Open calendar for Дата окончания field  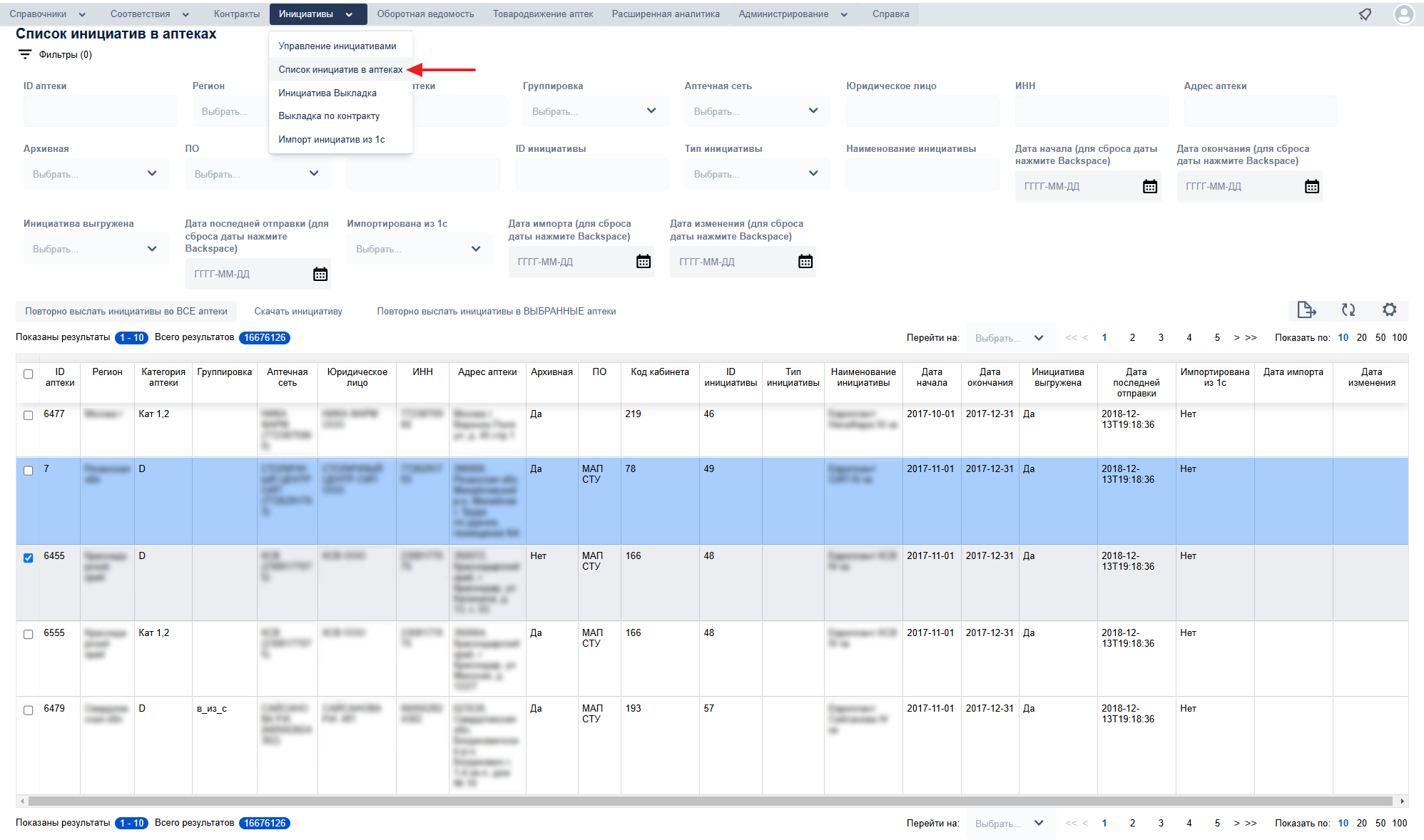coord(1311,187)
